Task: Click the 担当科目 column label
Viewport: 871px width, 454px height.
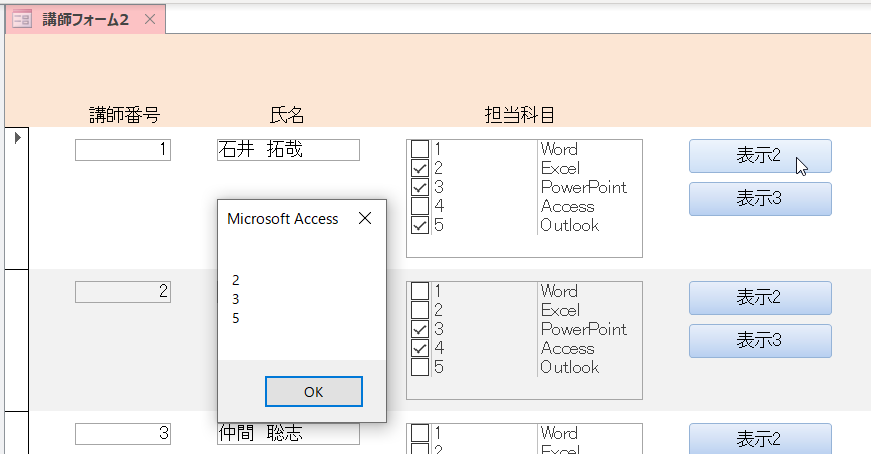Action: [519, 115]
